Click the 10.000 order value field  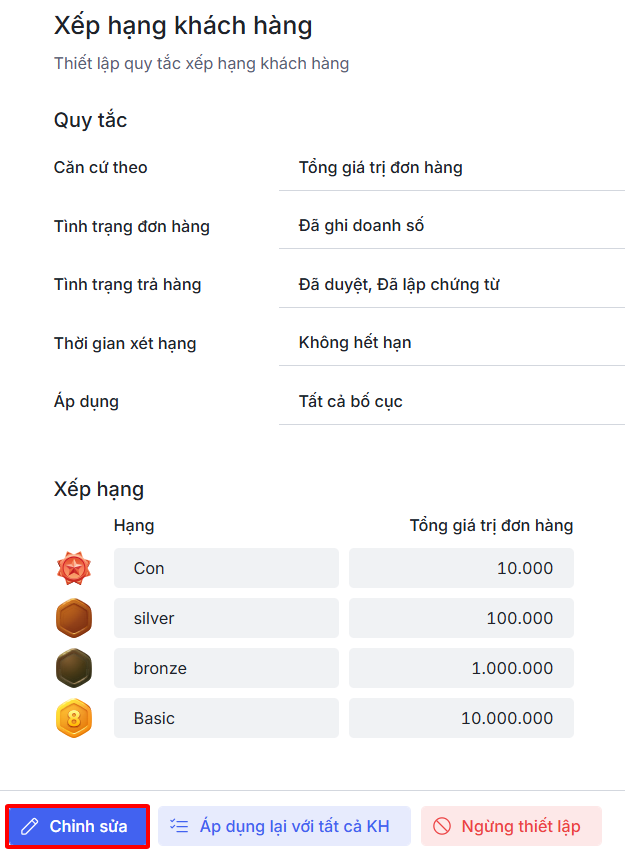pyautogui.click(x=461, y=568)
